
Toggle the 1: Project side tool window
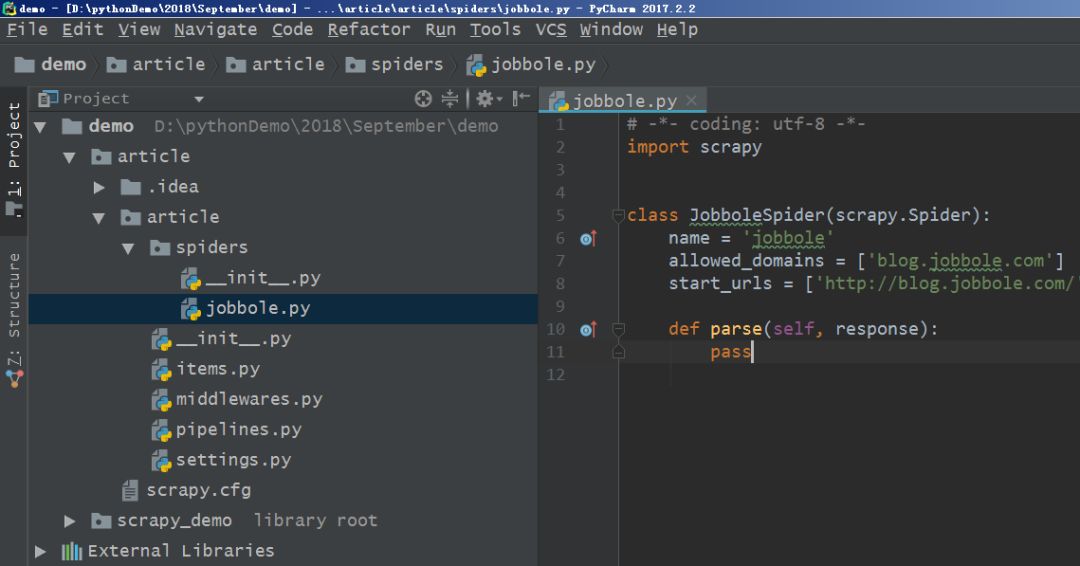pyautogui.click(x=14, y=158)
